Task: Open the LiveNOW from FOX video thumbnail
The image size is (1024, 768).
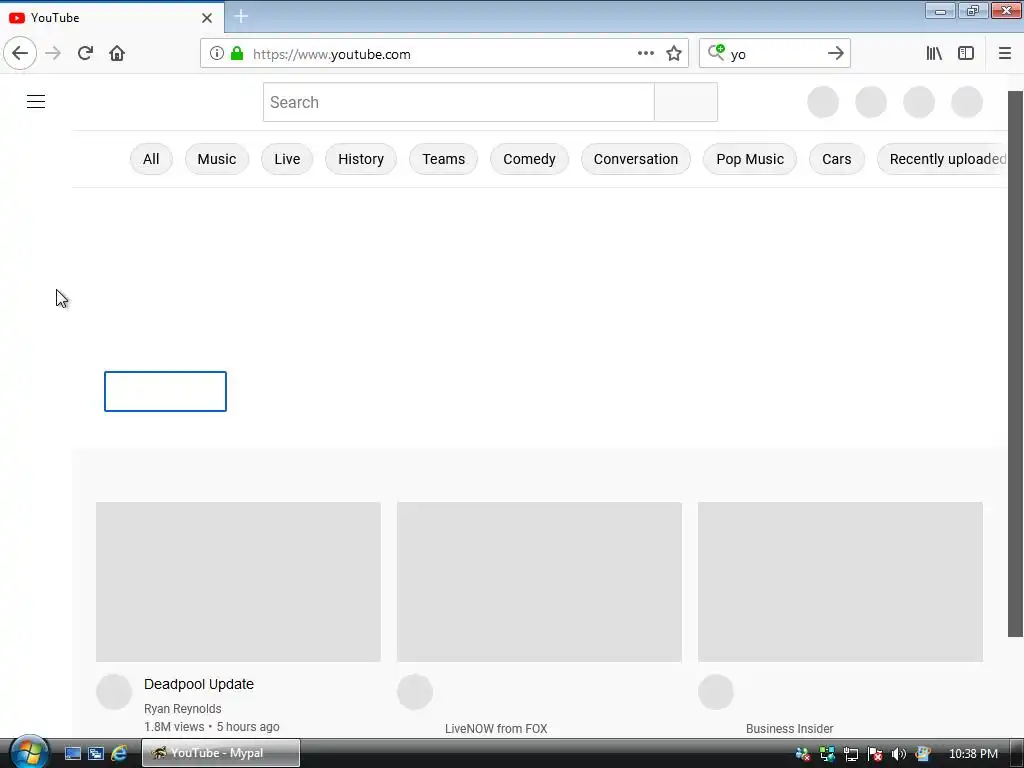Action: click(x=539, y=581)
